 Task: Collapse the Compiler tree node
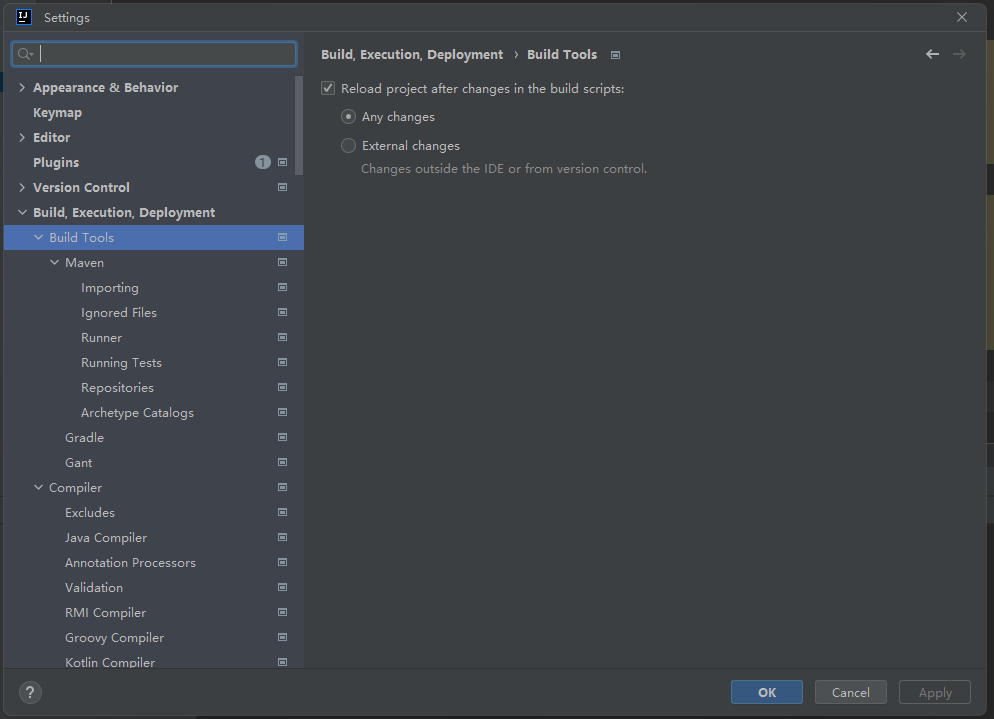pos(38,488)
